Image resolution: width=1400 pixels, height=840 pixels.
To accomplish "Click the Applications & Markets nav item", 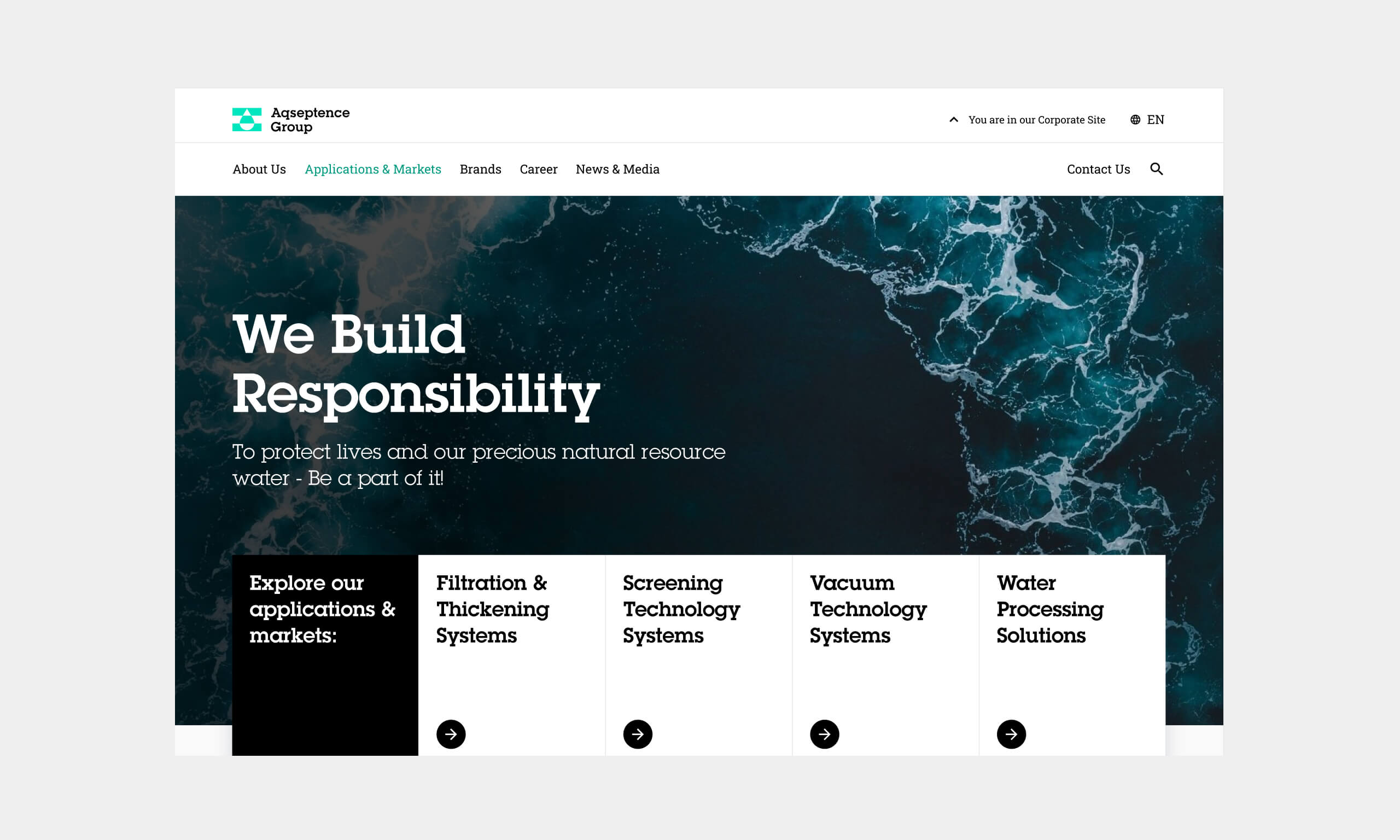I will coord(373,168).
